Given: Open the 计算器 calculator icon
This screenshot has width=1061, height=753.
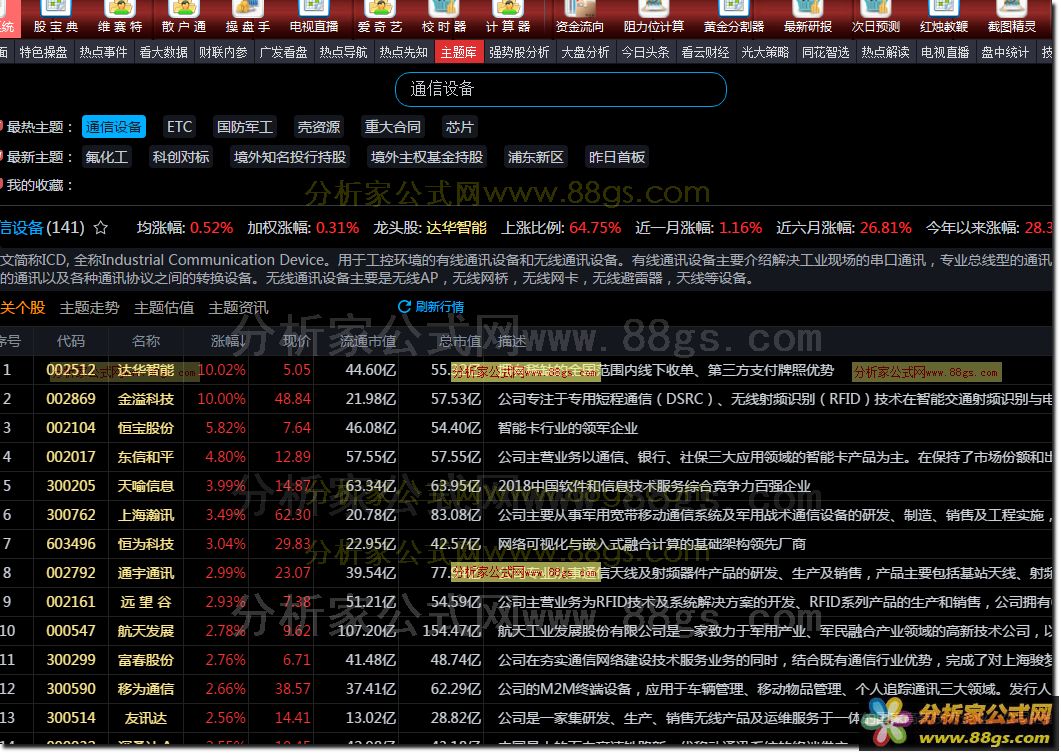Looking at the screenshot, I should click(x=507, y=17).
